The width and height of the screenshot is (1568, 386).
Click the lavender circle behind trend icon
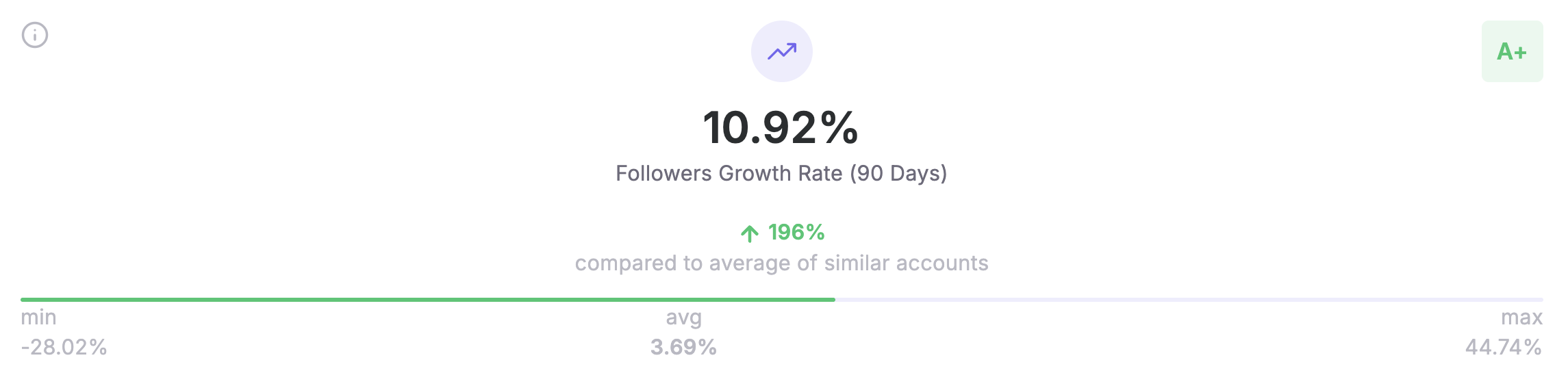(782, 51)
